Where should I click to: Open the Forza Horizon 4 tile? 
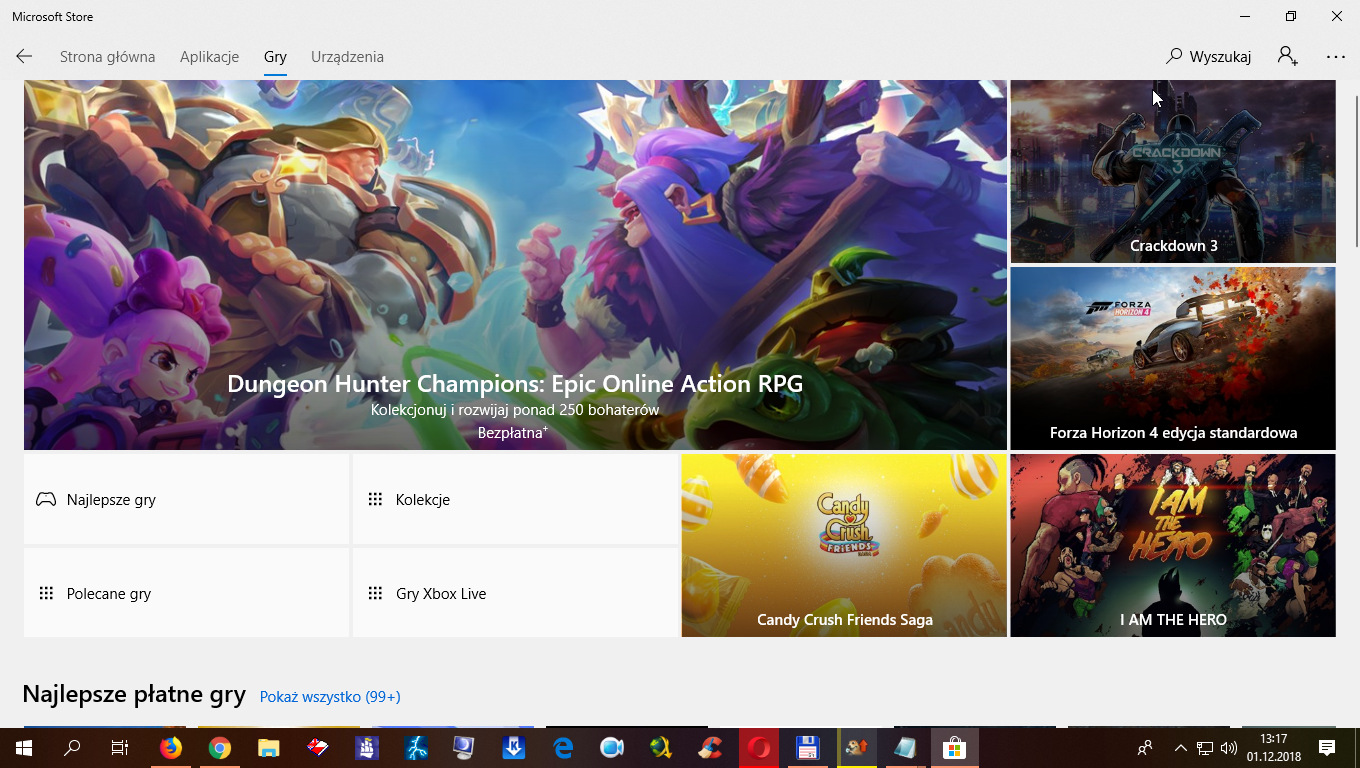[x=1173, y=358]
